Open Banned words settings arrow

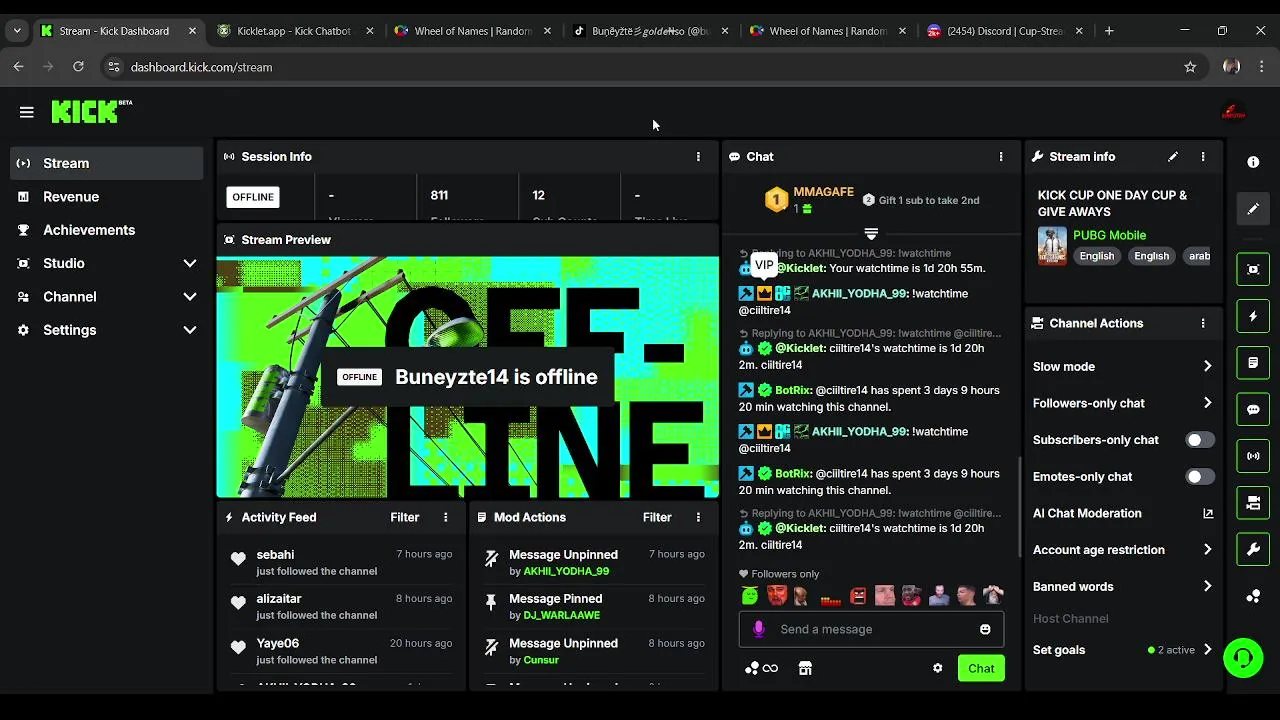[x=1207, y=587]
